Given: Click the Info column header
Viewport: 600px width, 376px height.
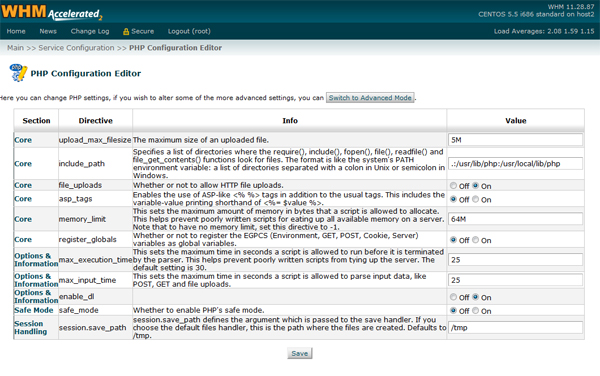Looking at the screenshot, I should [290, 120].
